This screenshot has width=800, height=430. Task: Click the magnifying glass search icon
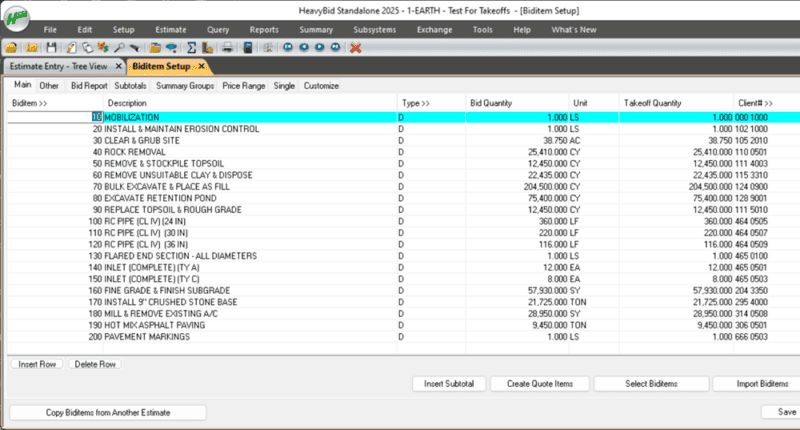pyautogui.click(x=119, y=47)
